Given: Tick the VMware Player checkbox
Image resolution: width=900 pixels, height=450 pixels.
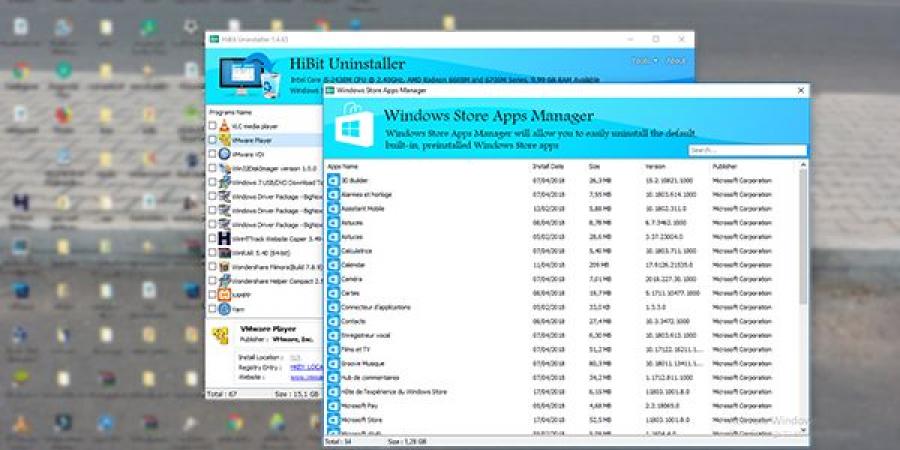Looking at the screenshot, I should [212, 139].
